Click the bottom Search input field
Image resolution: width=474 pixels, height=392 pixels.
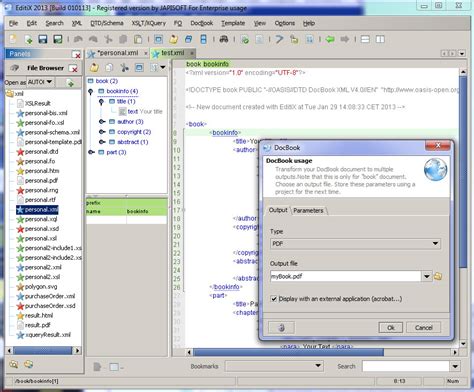(406, 366)
